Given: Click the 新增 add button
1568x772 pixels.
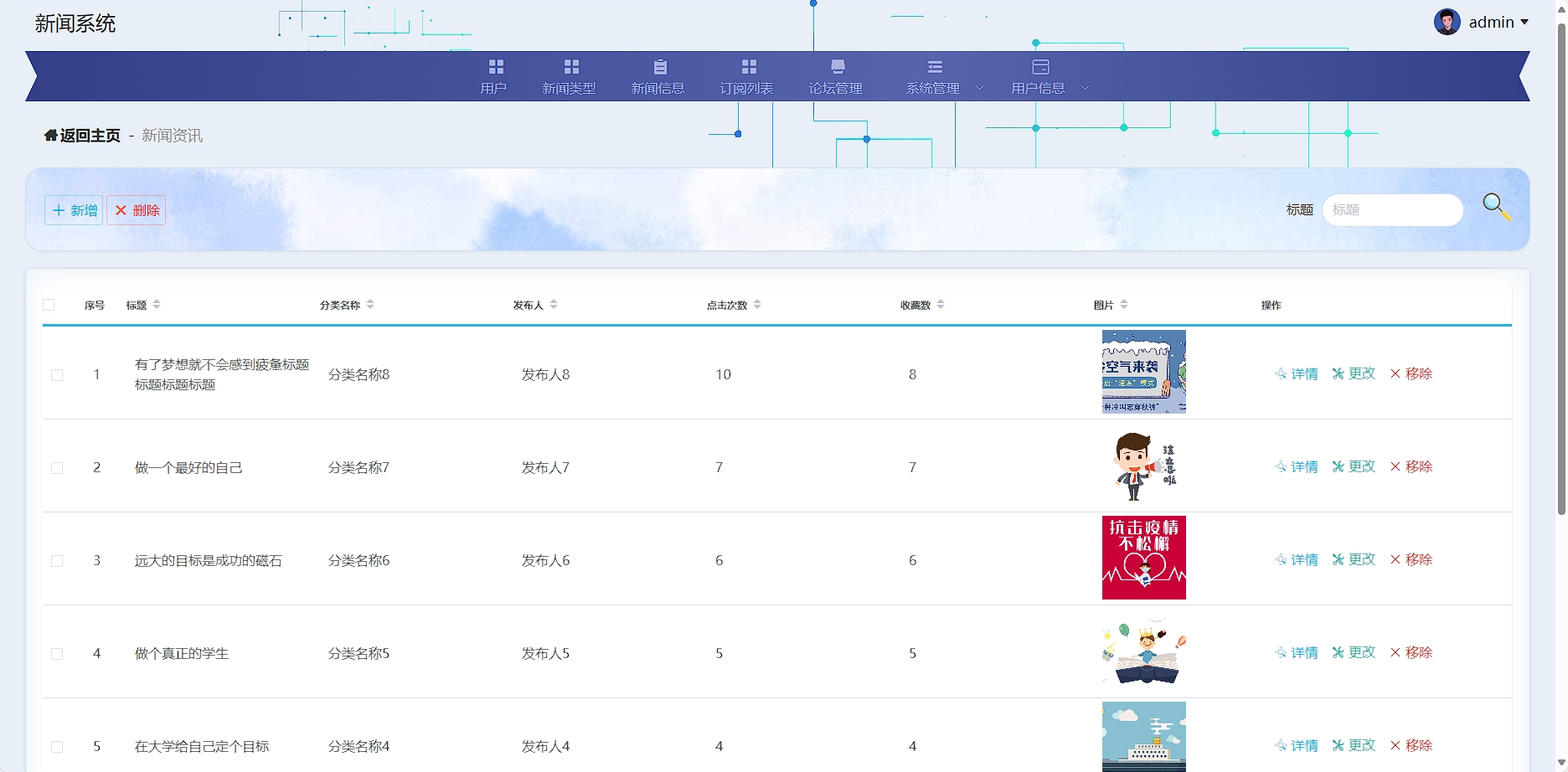Looking at the screenshot, I should tap(74, 210).
